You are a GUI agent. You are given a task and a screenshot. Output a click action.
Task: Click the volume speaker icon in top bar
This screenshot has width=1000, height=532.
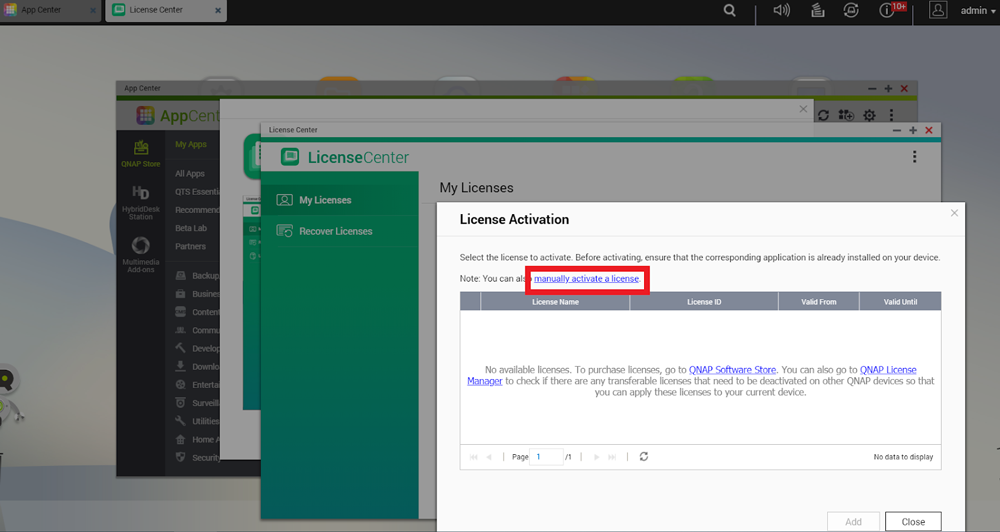pos(782,11)
